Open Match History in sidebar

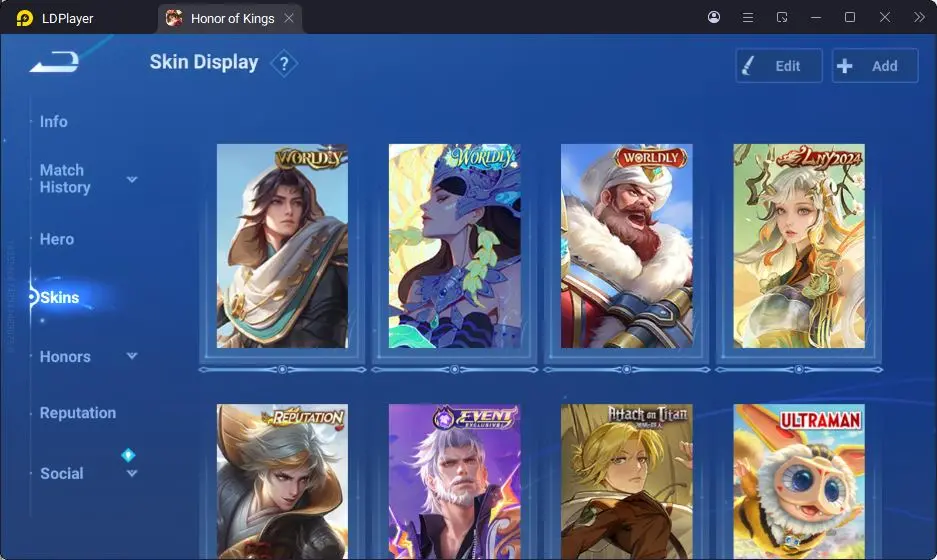pyautogui.click(x=65, y=179)
